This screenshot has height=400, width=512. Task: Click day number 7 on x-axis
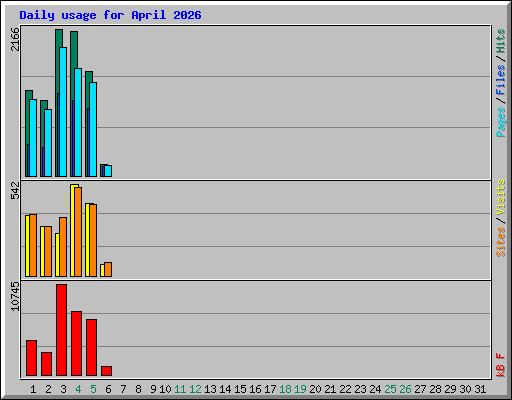point(123,389)
